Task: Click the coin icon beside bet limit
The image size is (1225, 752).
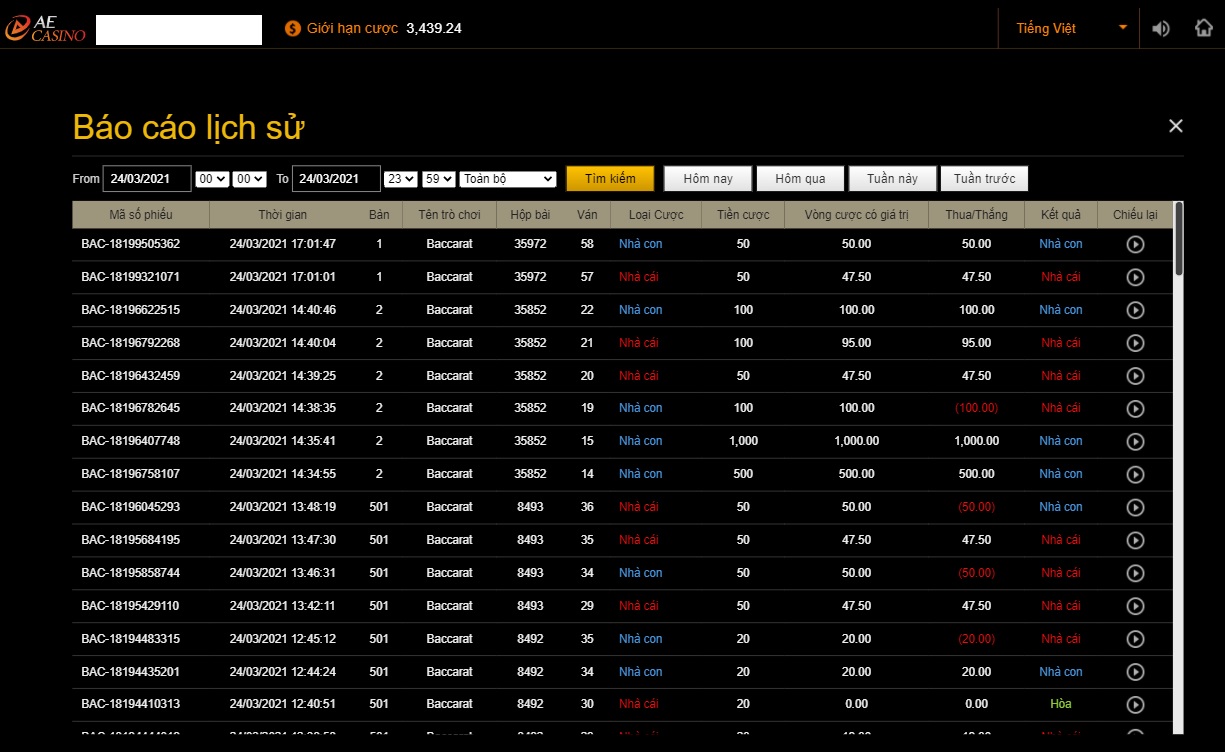Action: 293,29
